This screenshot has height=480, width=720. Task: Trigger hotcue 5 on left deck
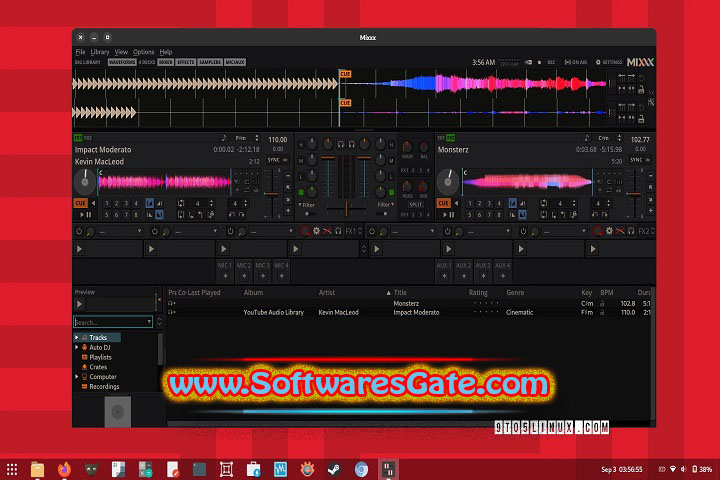coord(107,215)
